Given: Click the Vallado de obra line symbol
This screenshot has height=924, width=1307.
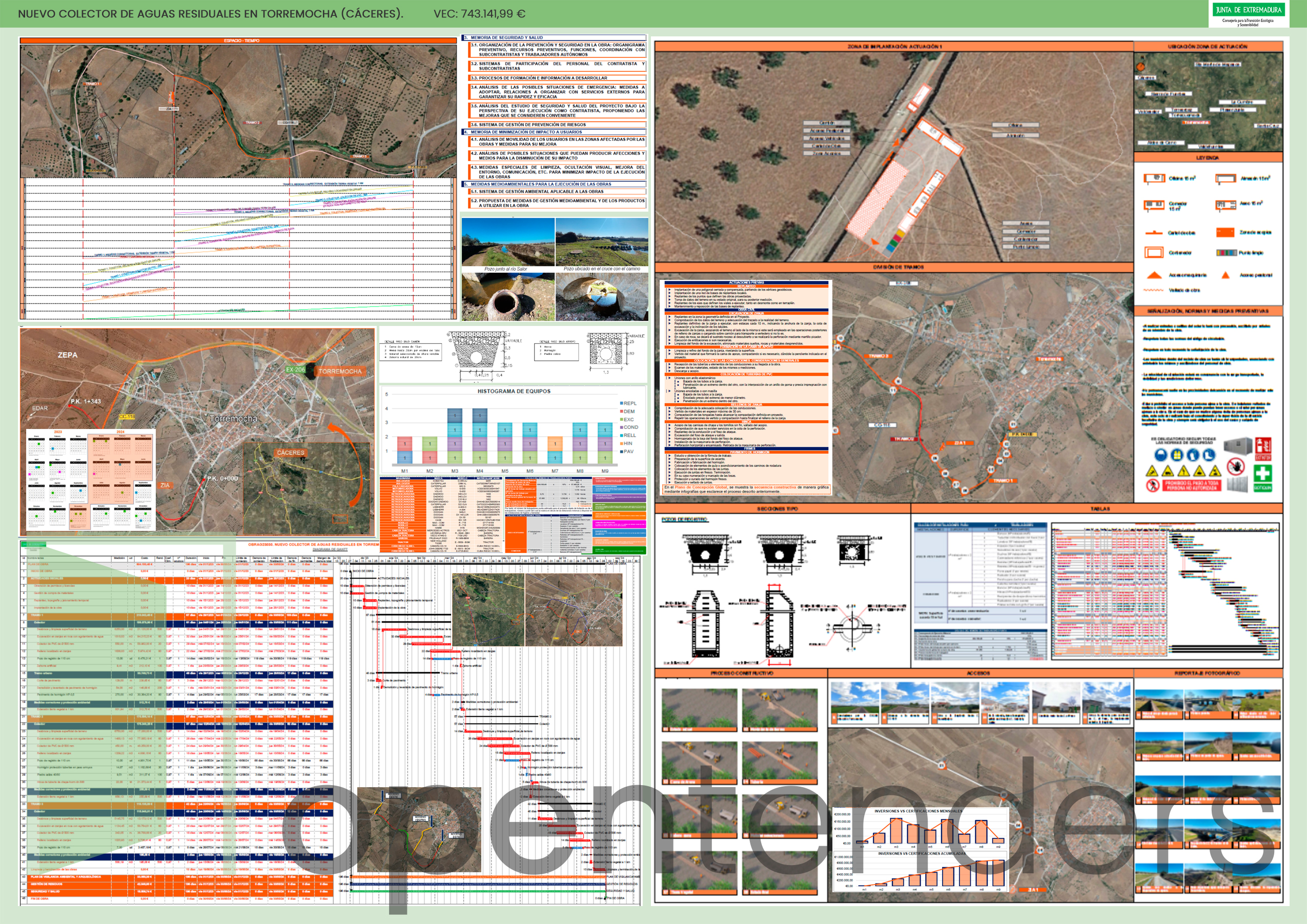Looking at the screenshot, I should pos(1153,291).
